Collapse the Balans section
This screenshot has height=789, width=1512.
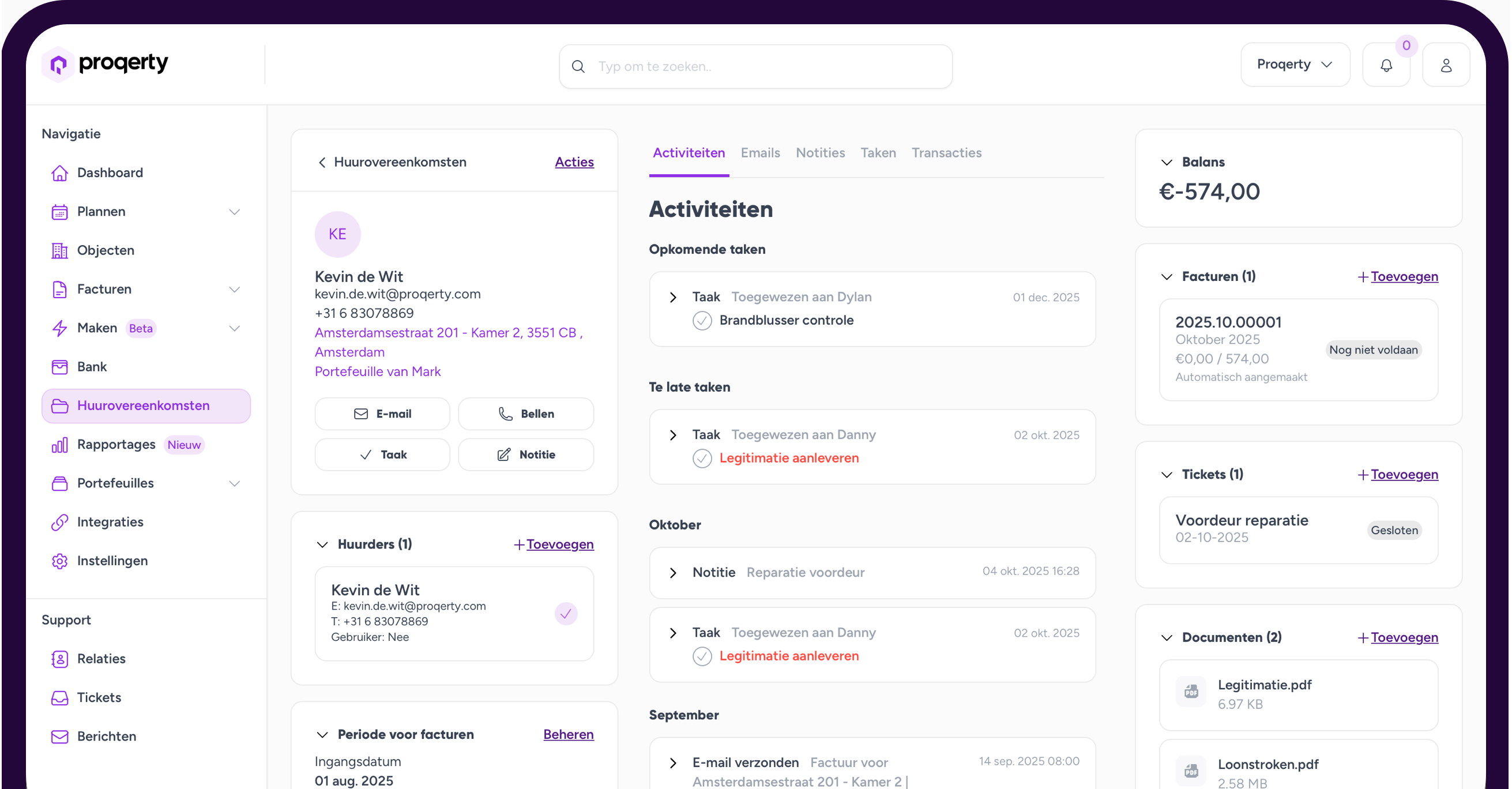click(x=1166, y=163)
